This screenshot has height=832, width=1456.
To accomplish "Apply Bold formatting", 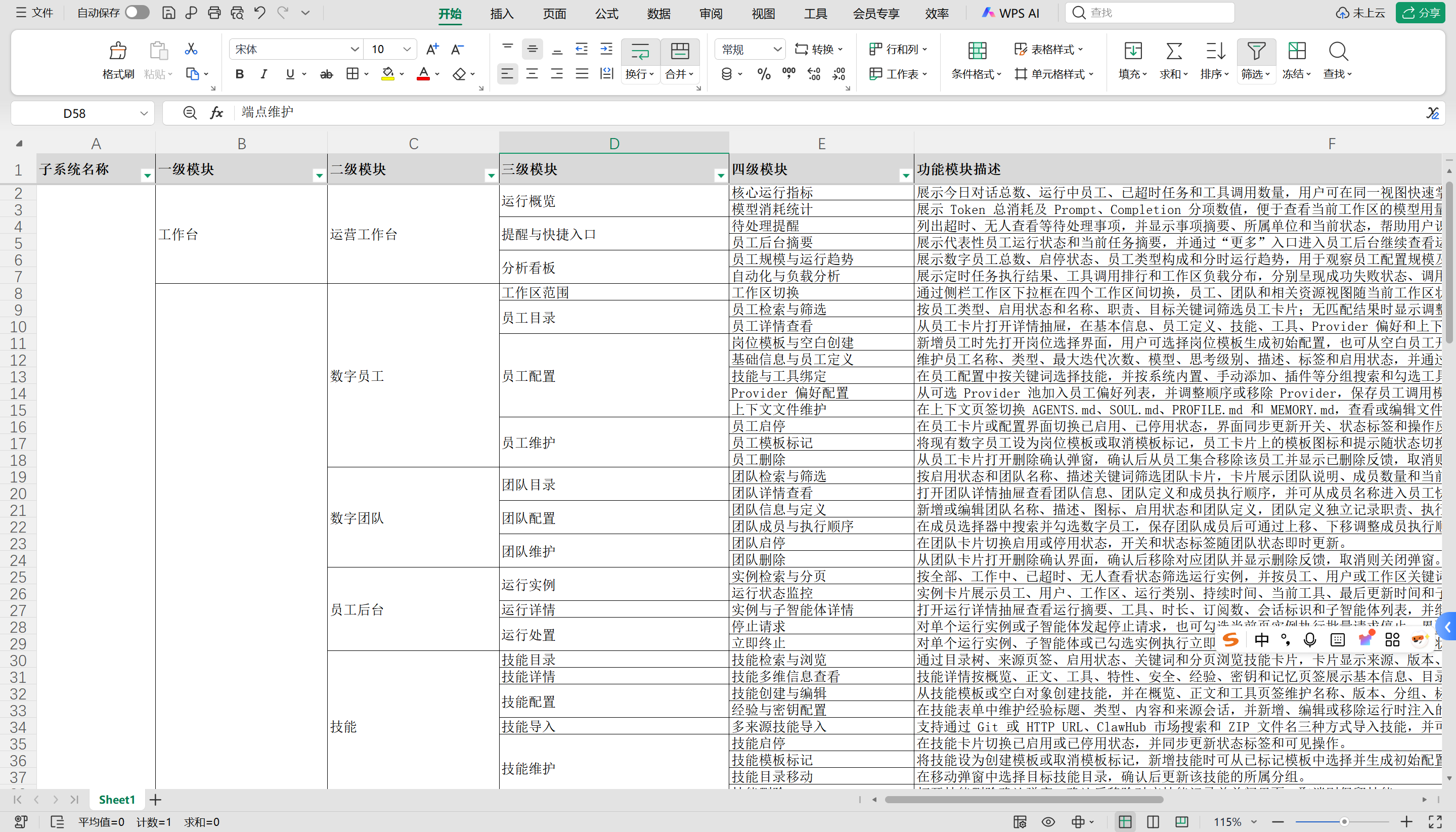I will coord(239,74).
